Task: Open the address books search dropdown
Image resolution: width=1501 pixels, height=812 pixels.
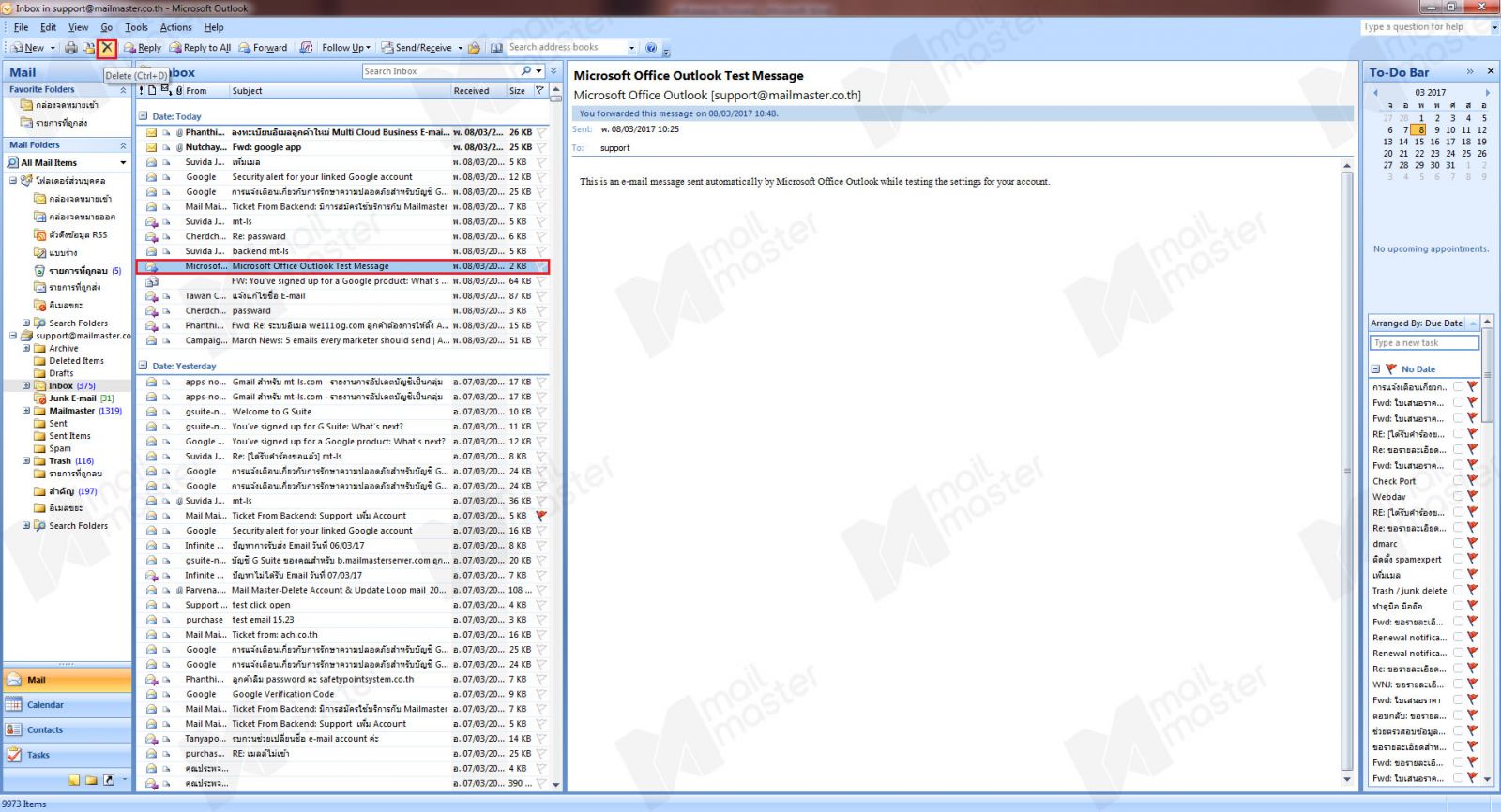Action: click(x=631, y=48)
